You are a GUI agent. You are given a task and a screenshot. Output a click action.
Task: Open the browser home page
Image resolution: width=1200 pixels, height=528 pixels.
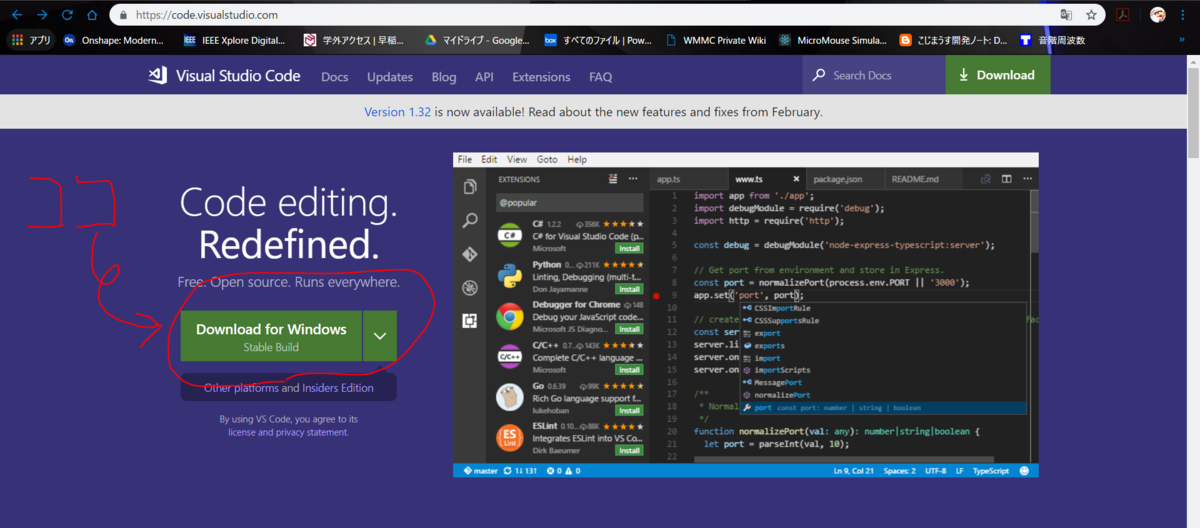tap(92, 15)
